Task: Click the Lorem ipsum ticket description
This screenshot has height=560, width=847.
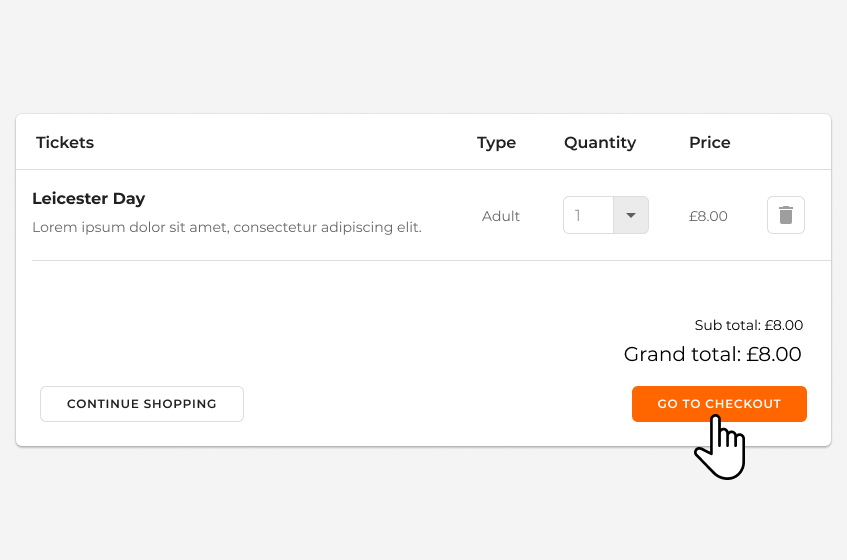Action: 227,227
